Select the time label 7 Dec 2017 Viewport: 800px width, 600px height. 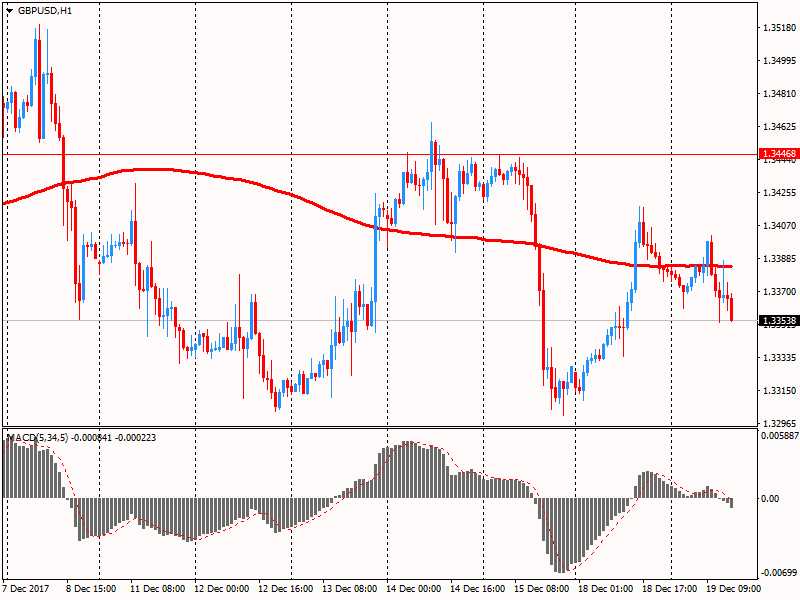coord(26,588)
